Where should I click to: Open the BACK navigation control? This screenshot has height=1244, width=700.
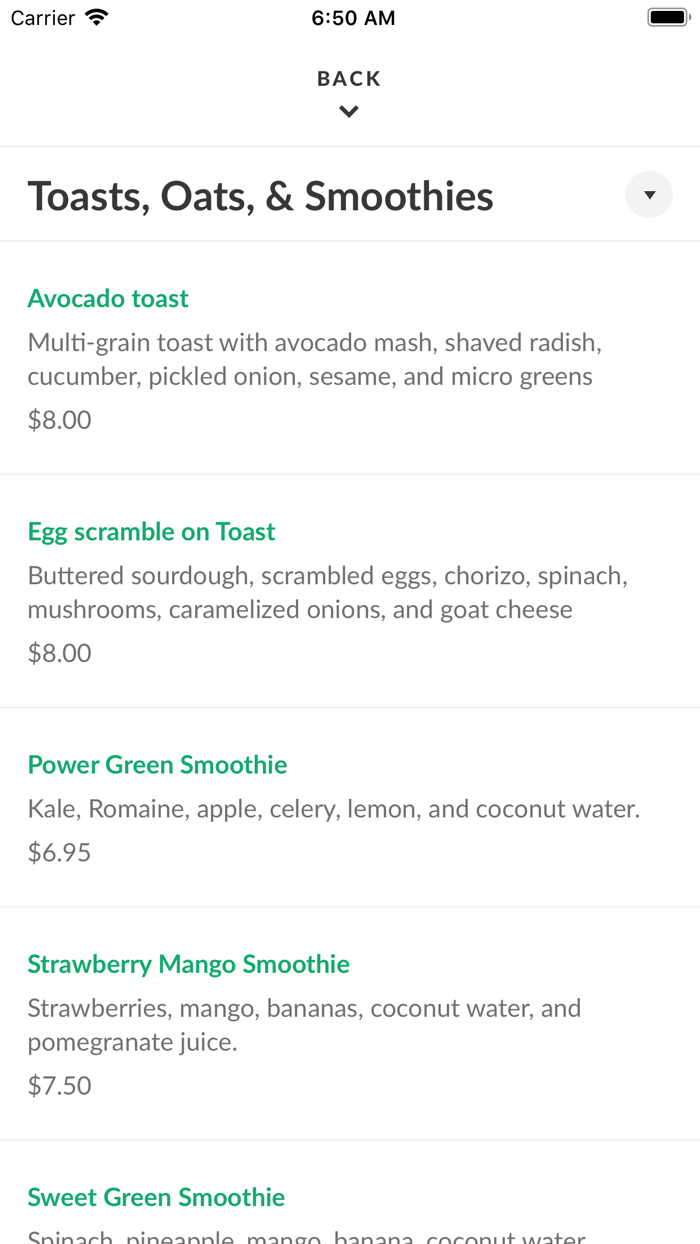(x=348, y=78)
